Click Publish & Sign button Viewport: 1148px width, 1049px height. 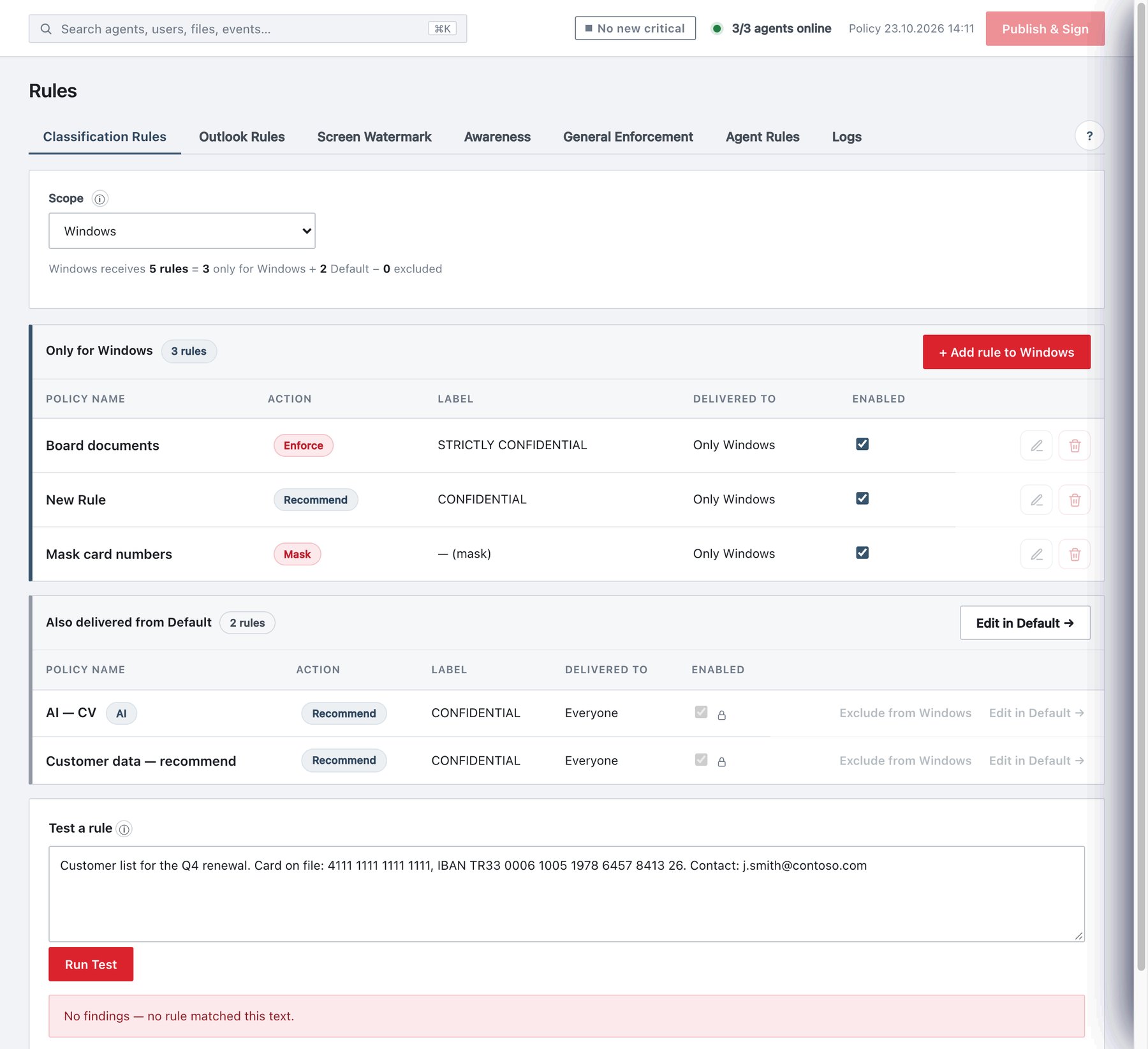click(x=1045, y=29)
